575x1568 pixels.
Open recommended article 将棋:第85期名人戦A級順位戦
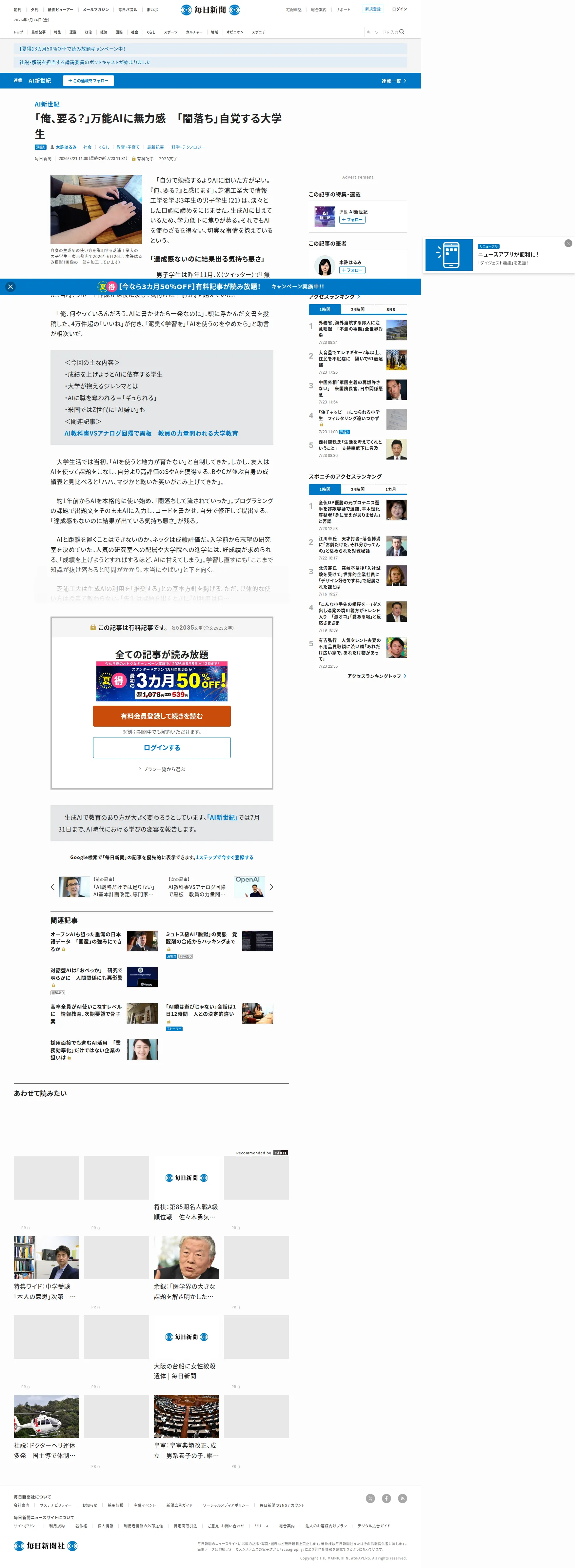click(186, 1212)
